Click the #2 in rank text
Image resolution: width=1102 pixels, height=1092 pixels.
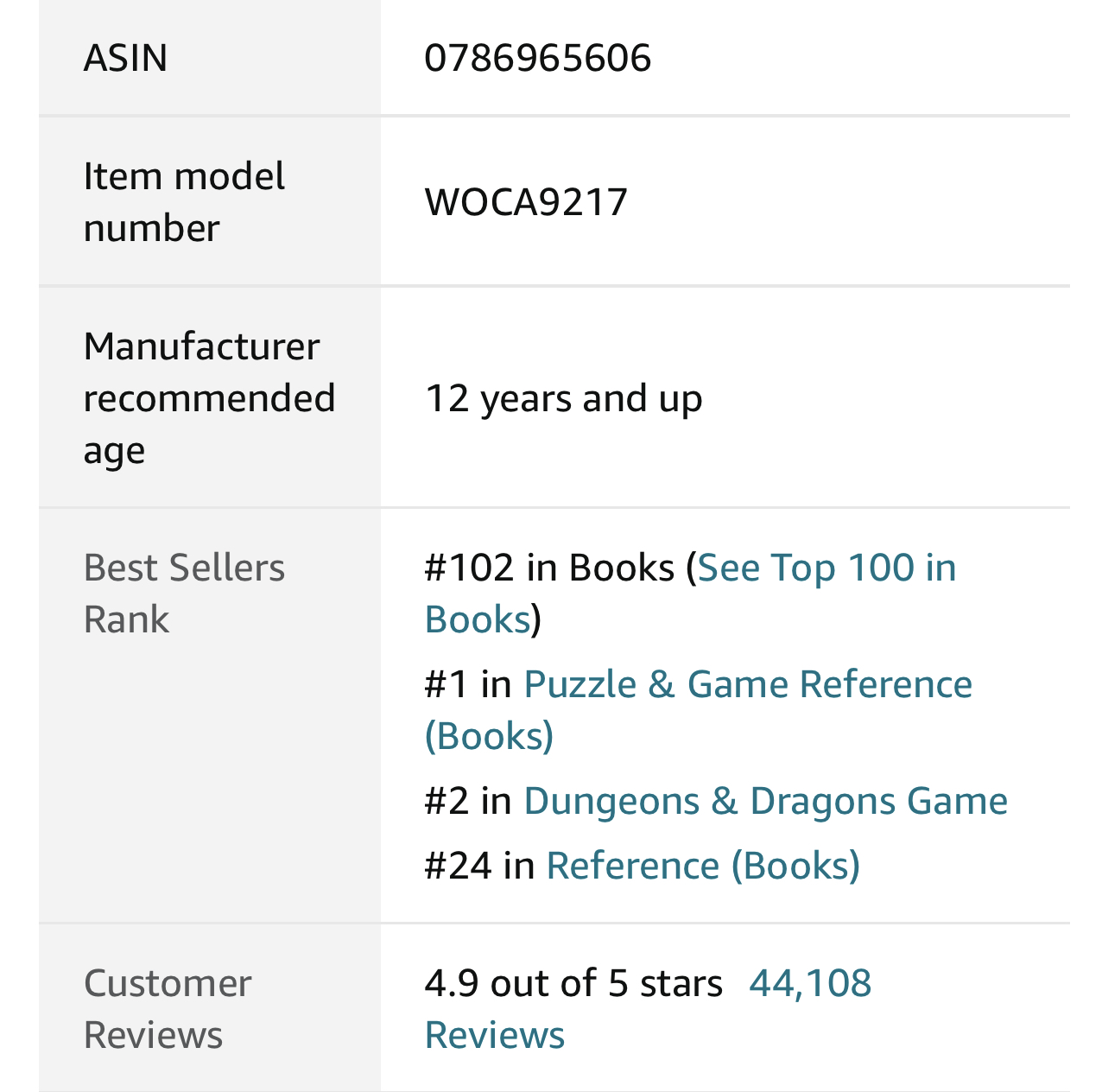click(469, 802)
